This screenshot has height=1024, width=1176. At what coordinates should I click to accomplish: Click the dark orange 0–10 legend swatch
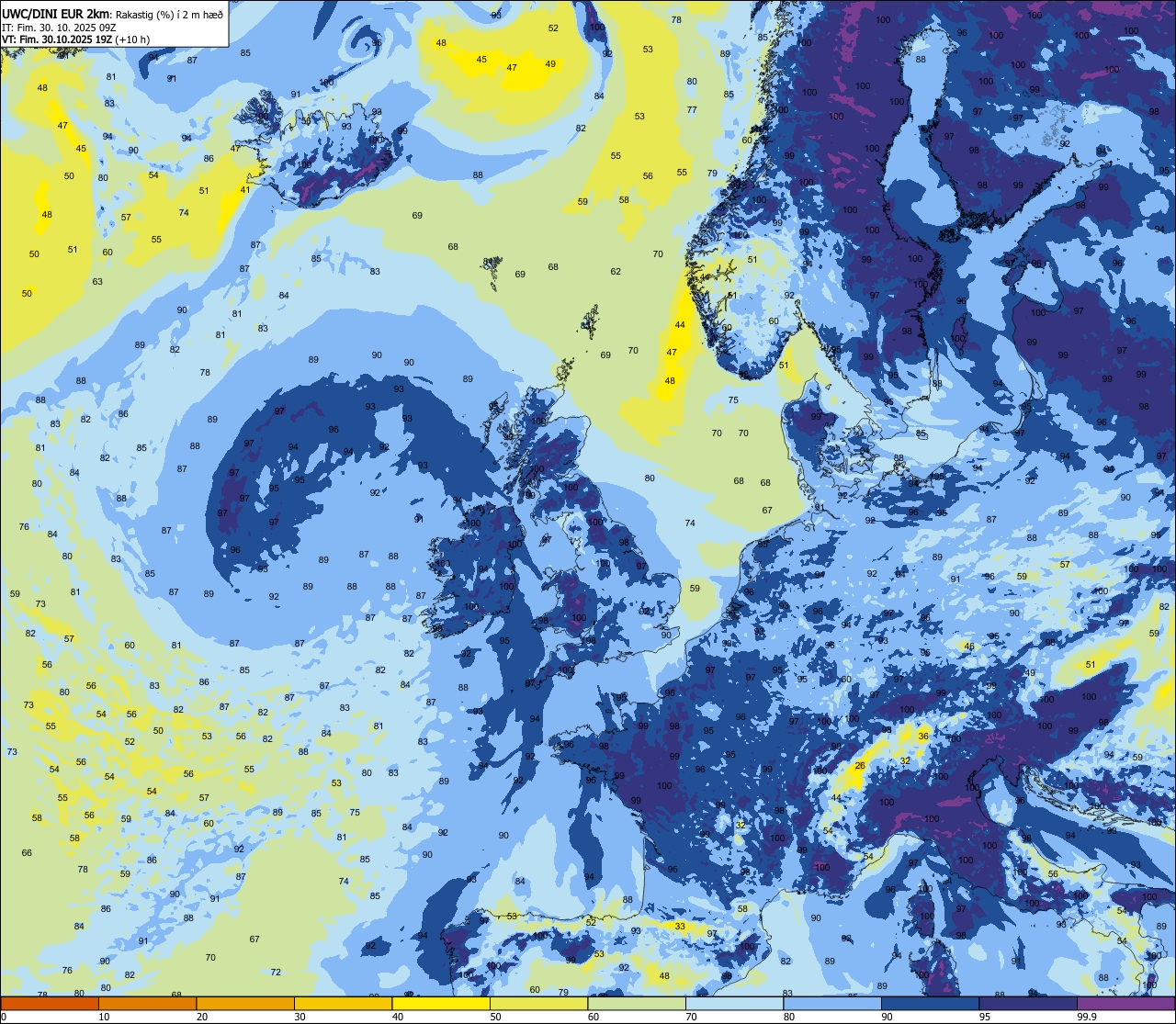50,1003
